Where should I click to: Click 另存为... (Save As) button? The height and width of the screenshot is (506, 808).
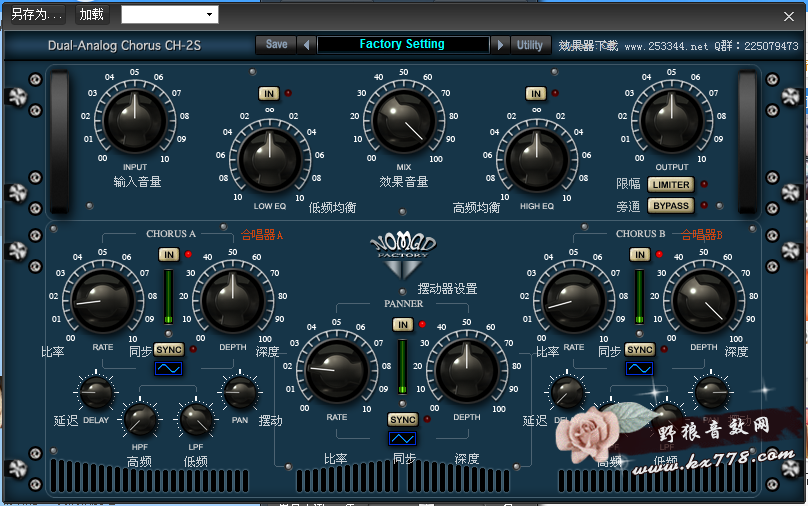[x=38, y=14]
